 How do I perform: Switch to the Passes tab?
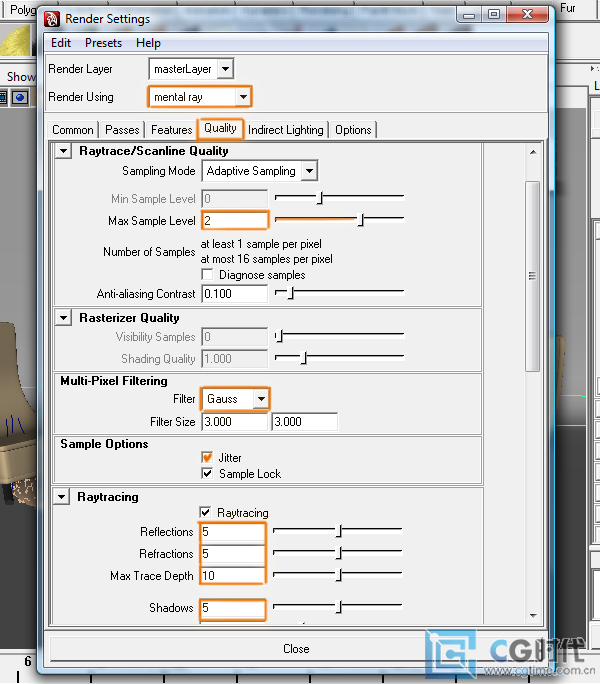click(122, 130)
